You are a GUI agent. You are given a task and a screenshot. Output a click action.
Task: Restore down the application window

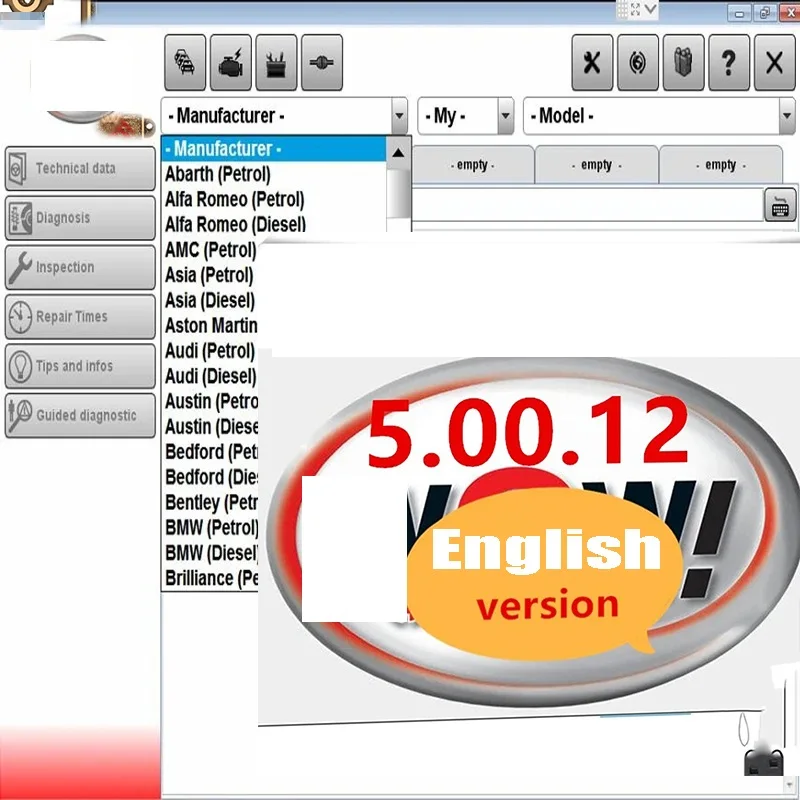pos(765,13)
